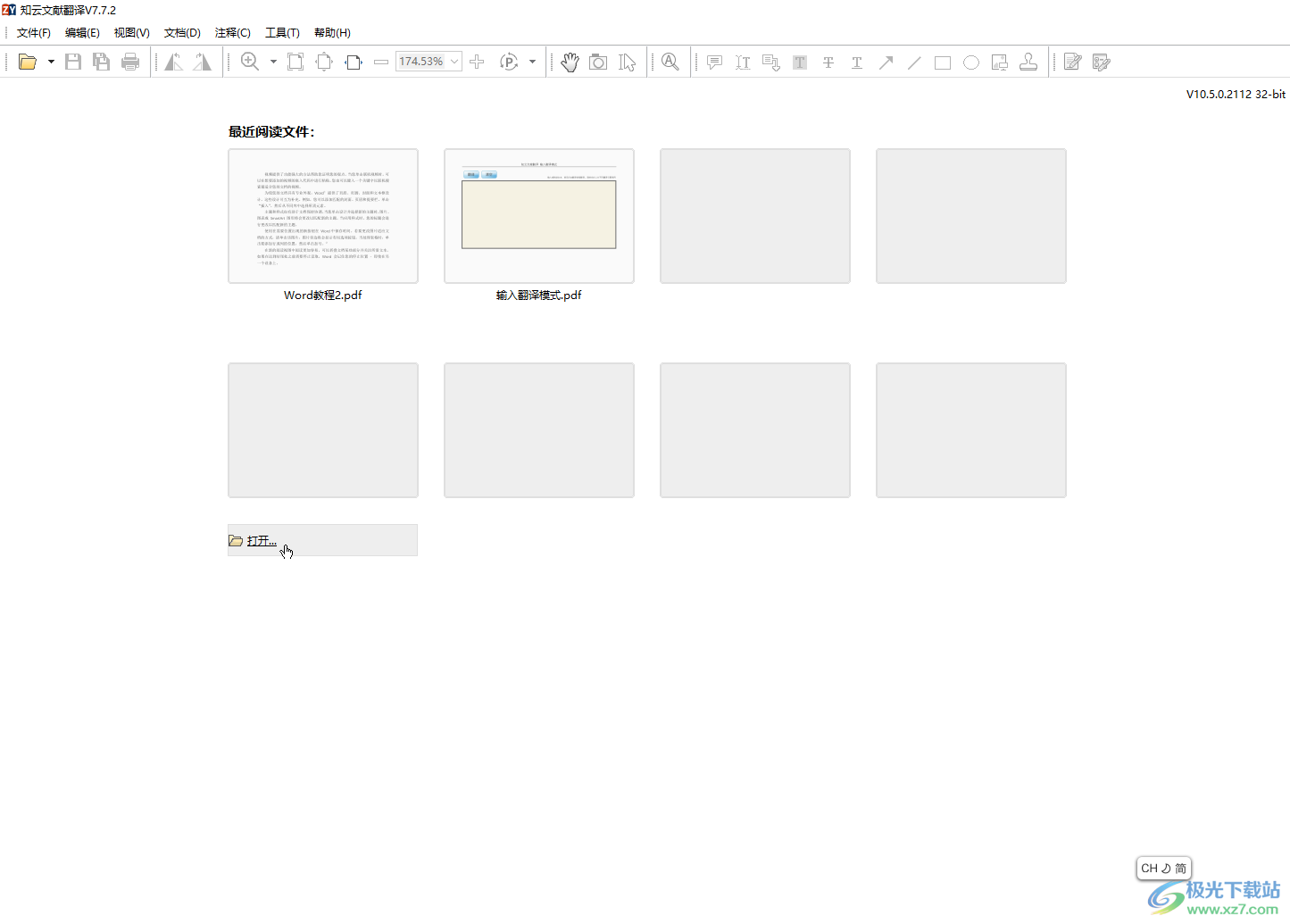Click the Edit document notes icon
1290x924 pixels.
1073,62
